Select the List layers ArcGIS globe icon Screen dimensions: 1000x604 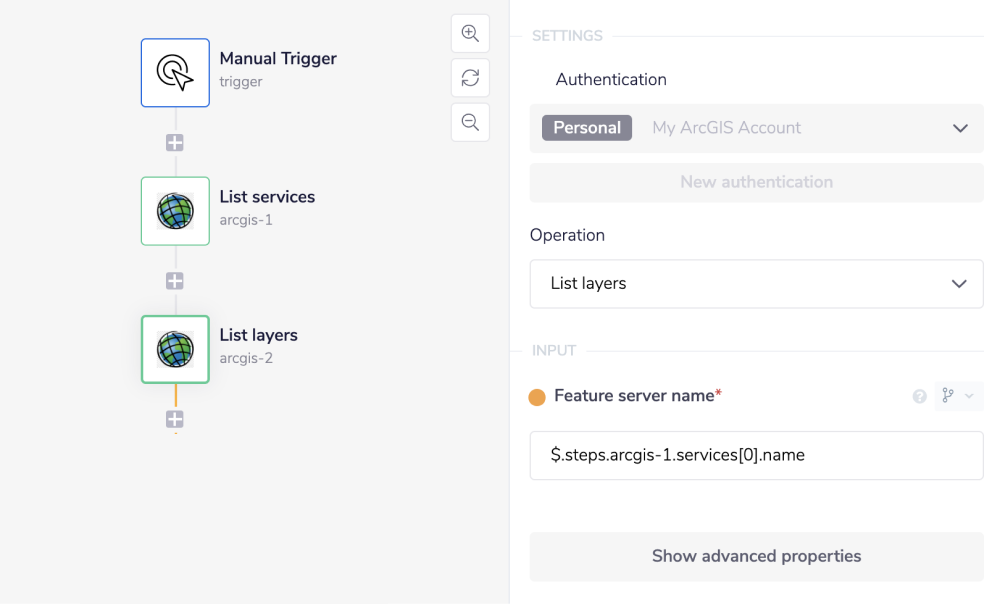coord(175,349)
